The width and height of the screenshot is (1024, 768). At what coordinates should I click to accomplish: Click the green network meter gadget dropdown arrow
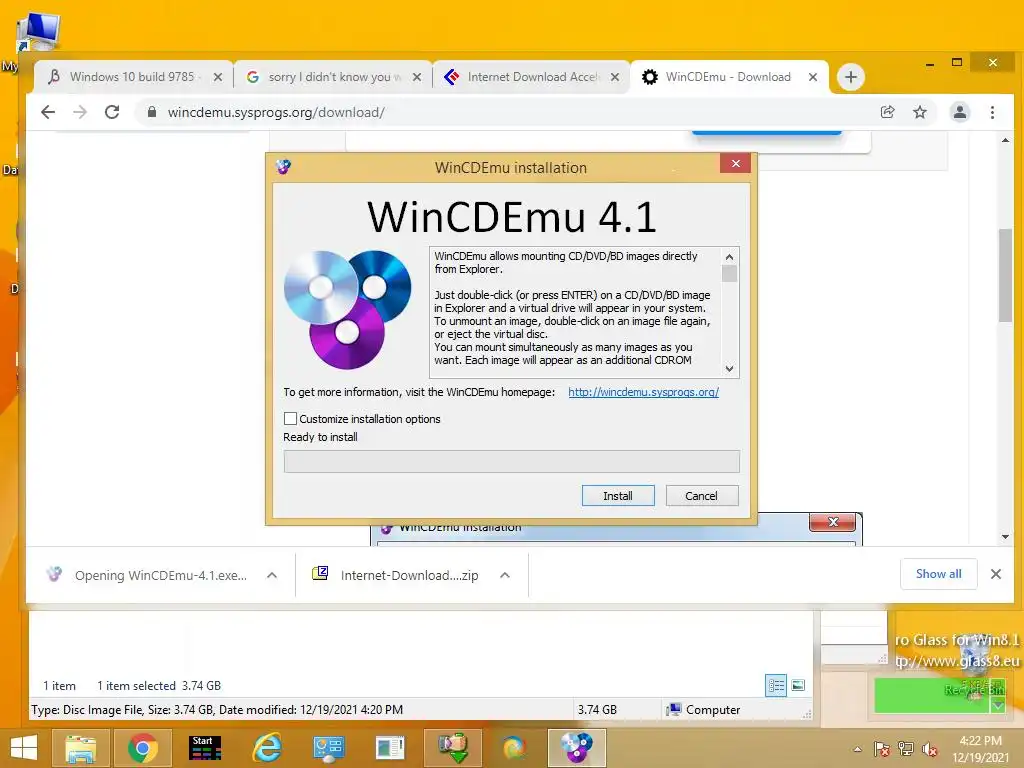pos(998,706)
